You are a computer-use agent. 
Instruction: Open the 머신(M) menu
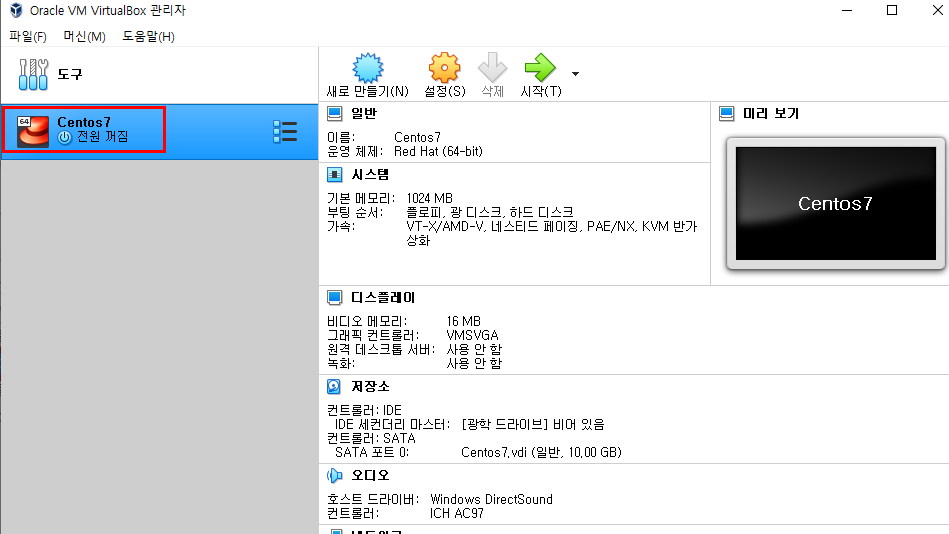click(84, 36)
